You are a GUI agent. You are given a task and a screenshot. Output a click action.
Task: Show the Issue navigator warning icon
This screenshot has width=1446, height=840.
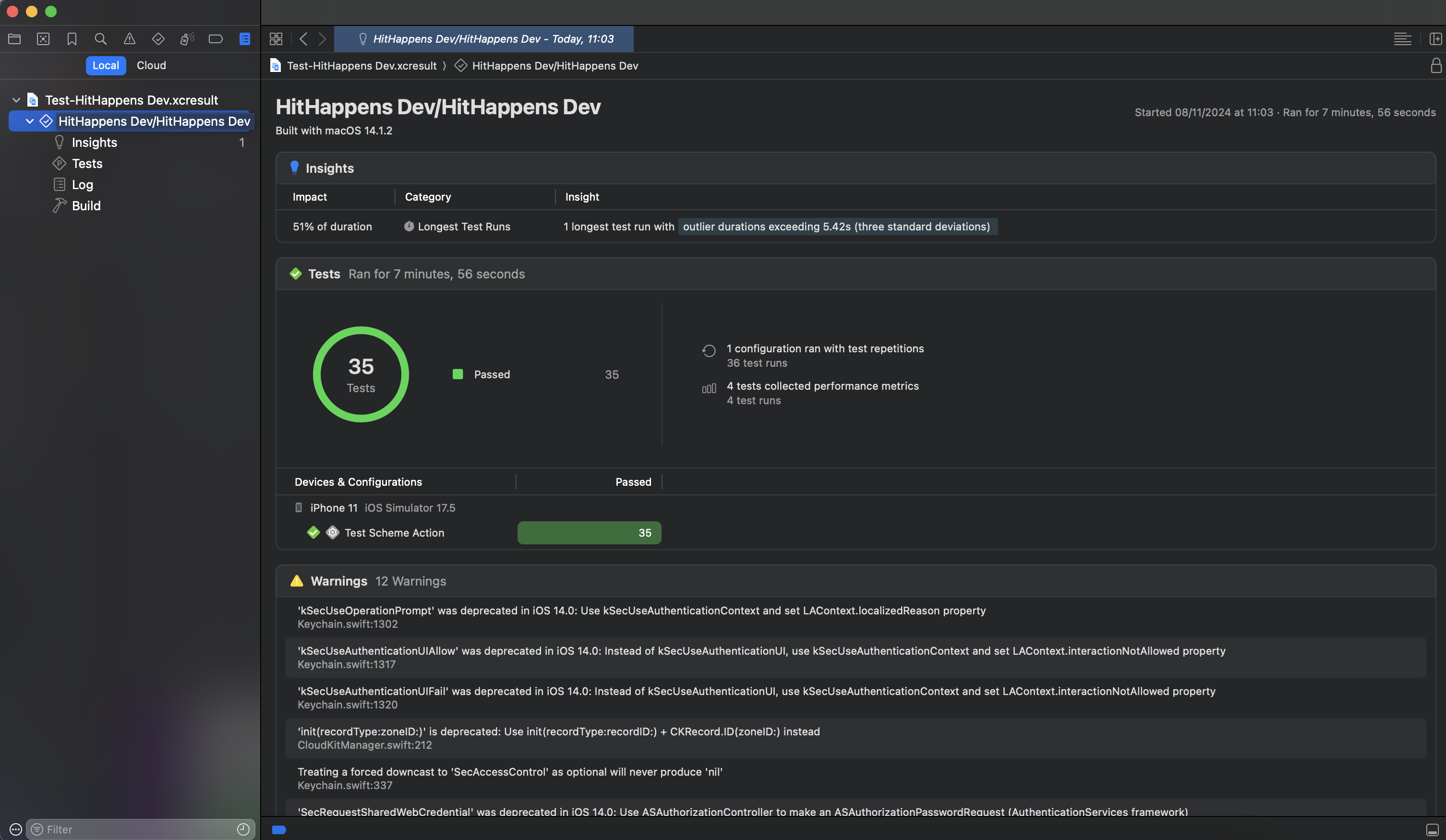(x=130, y=39)
